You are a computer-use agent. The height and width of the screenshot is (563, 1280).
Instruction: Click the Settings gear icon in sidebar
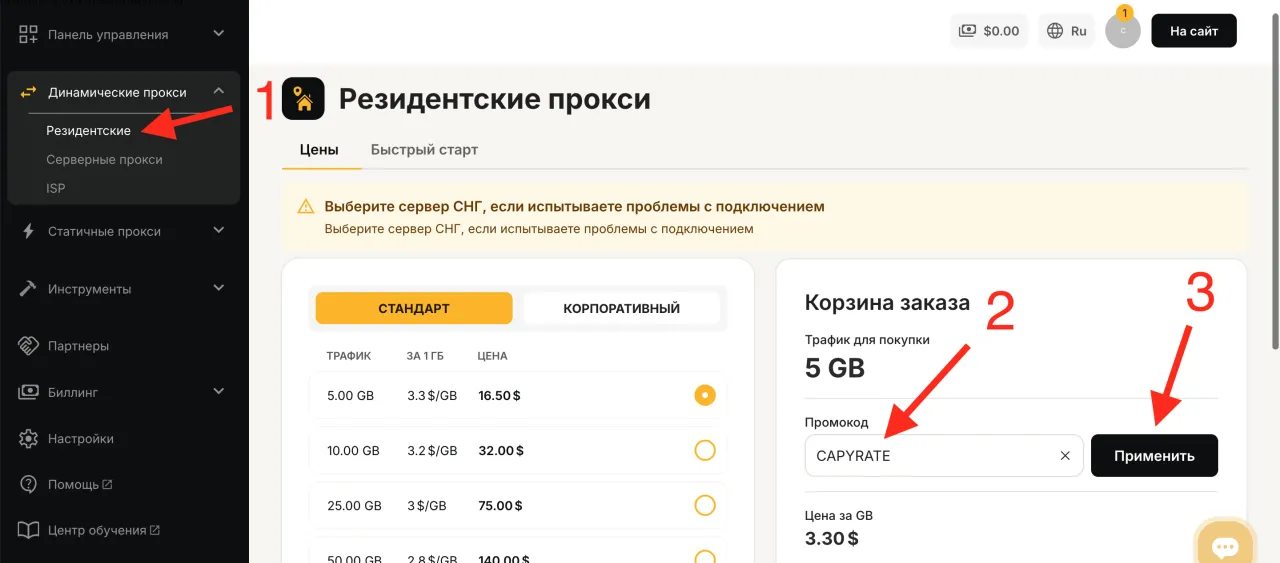[x=29, y=439]
